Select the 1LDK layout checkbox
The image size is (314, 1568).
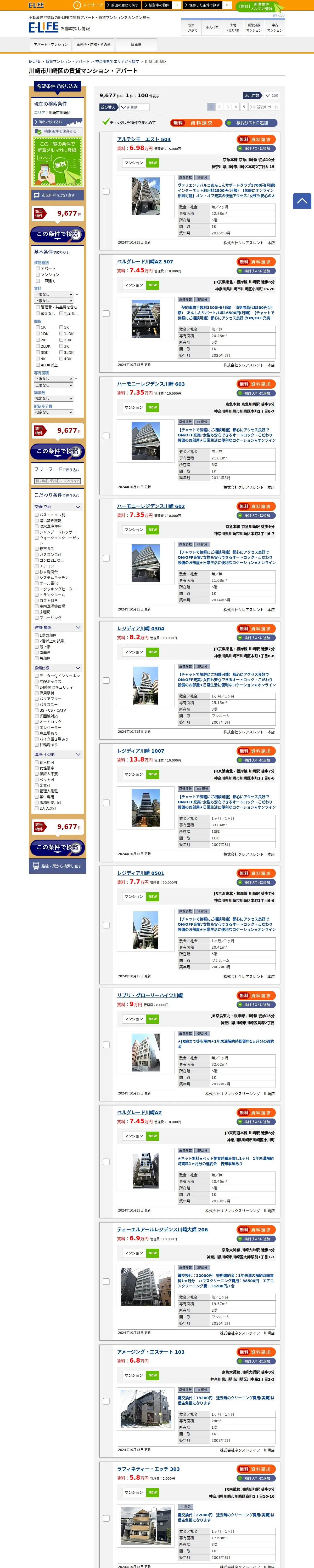[61, 333]
